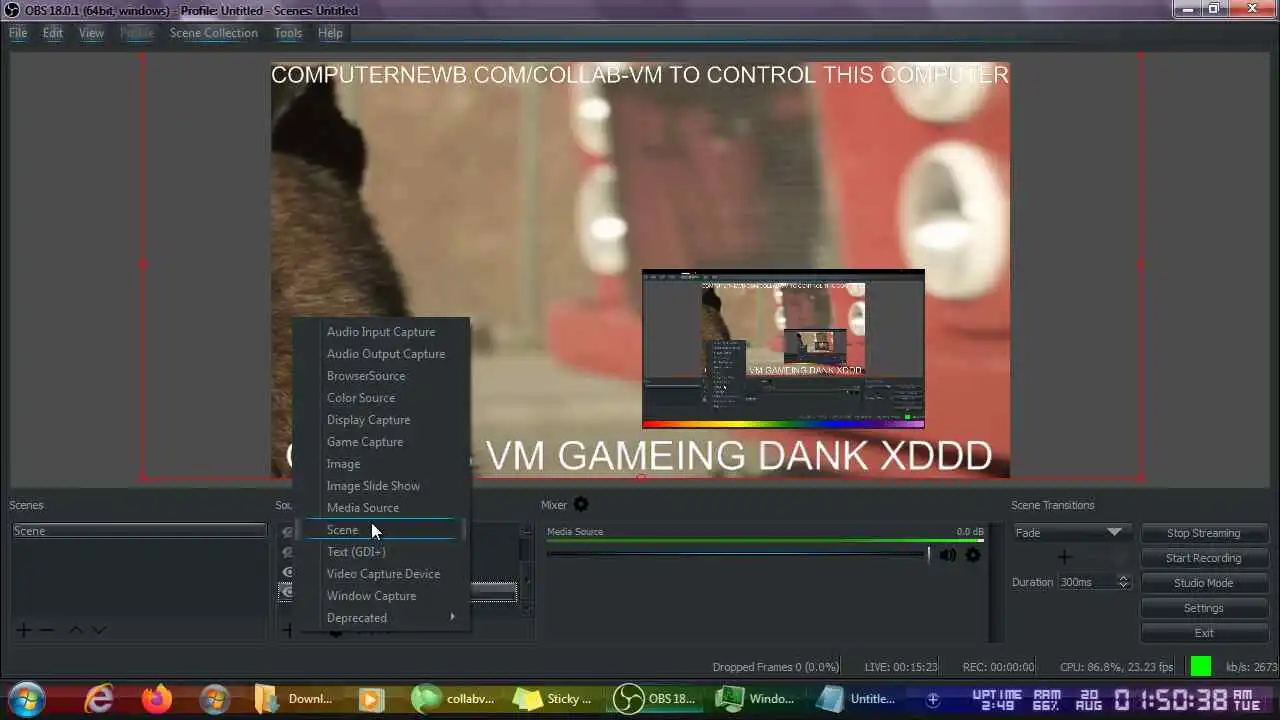The width and height of the screenshot is (1280, 720).
Task: Choose Image Slide Show source
Action: (x=380, y=486)
